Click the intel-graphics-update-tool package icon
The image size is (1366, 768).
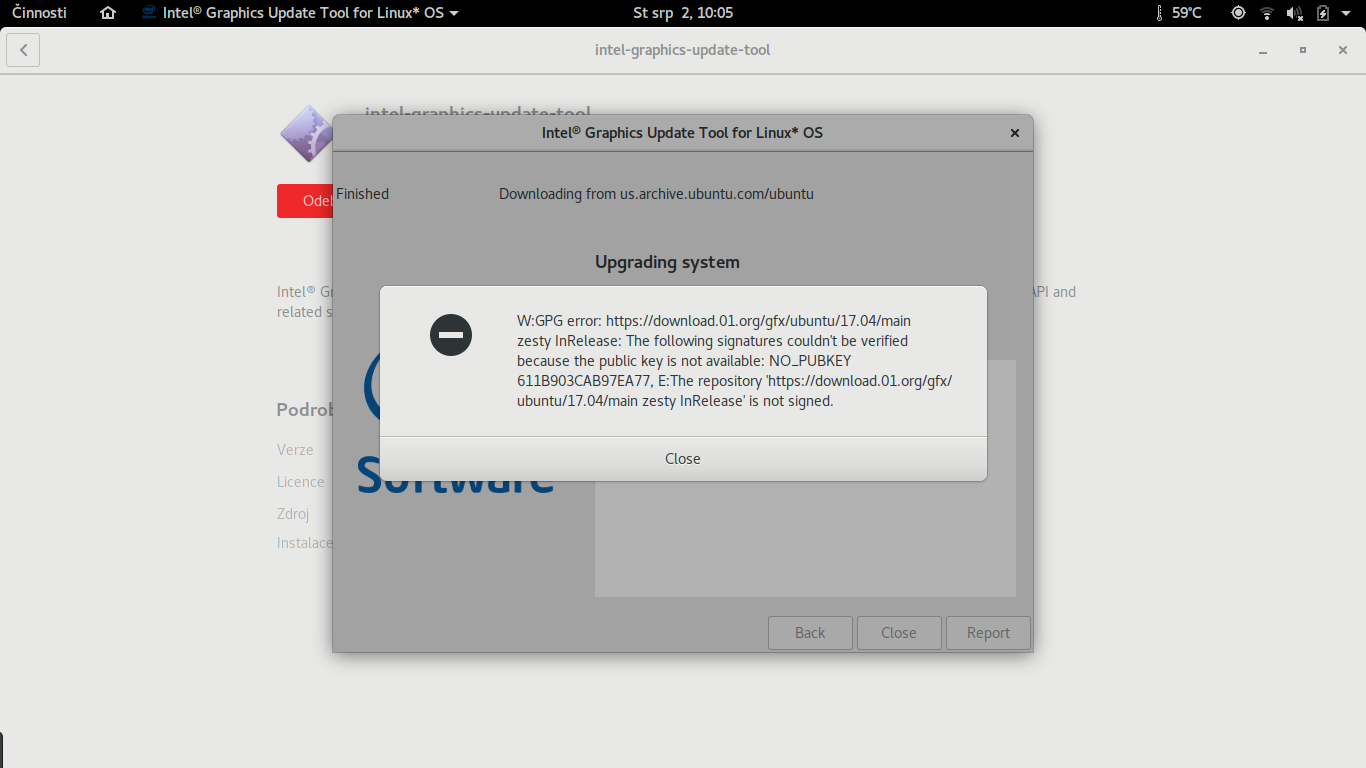click(x=306, y=134)
